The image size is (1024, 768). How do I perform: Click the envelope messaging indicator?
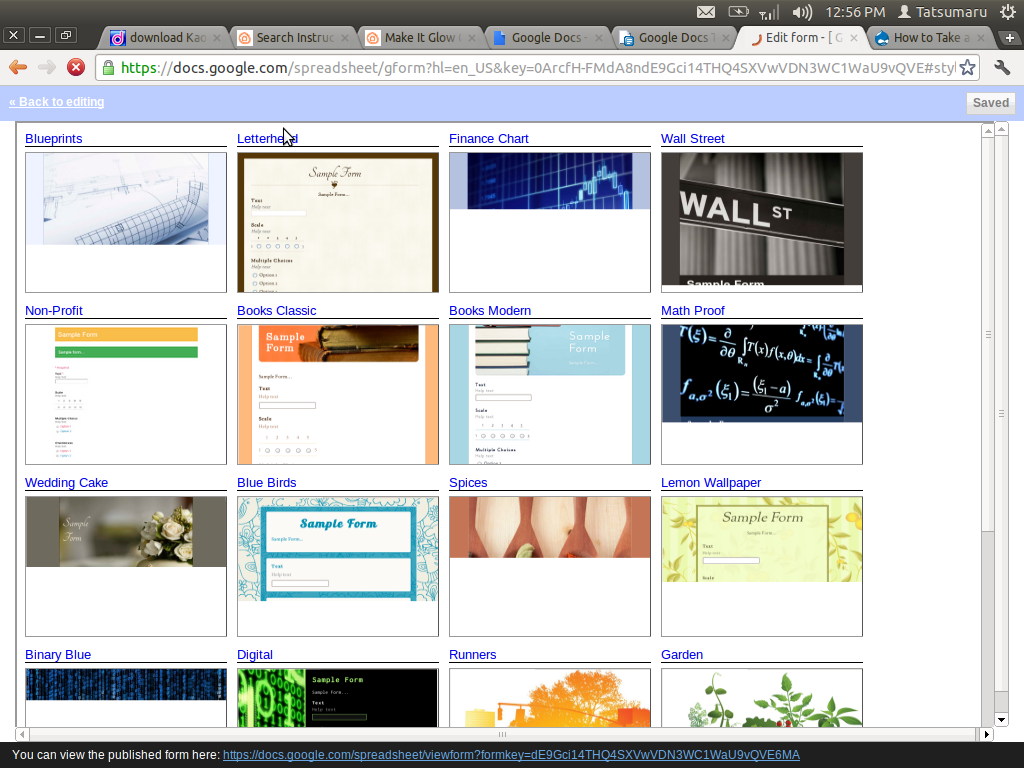[706, 13]
